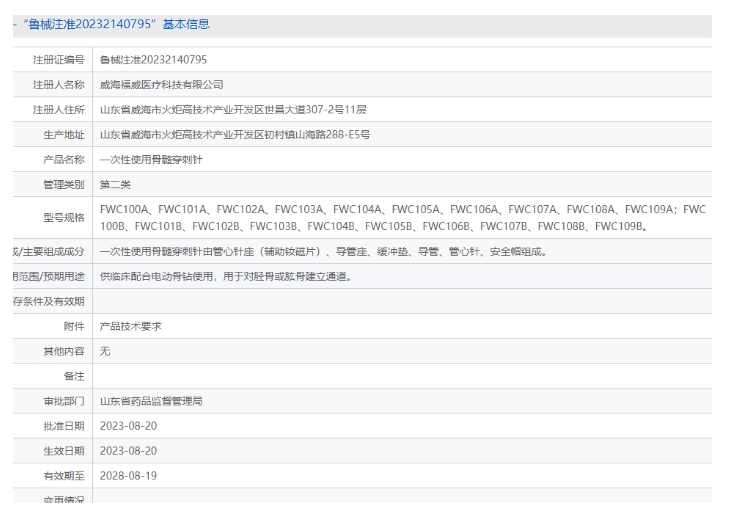750x520 pixels.
Task: Click the 备注 label
Action: point(74,376)
